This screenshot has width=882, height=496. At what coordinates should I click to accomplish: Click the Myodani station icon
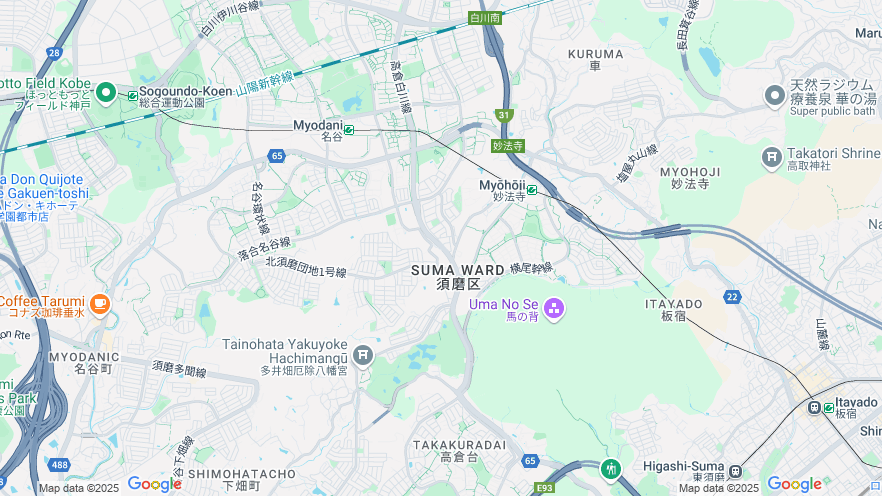coord(349,130)
